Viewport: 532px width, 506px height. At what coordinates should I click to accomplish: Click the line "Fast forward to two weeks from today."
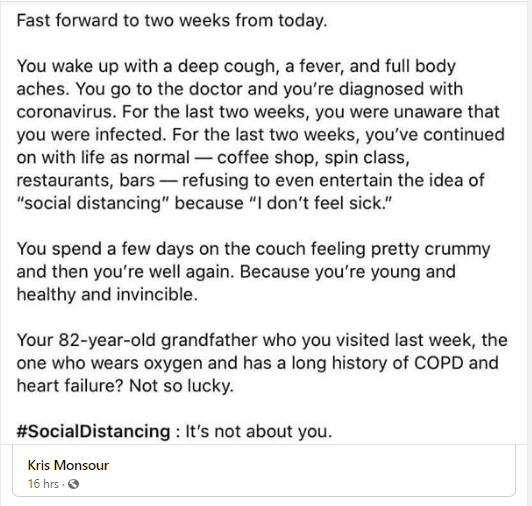[x=172, y=20]
